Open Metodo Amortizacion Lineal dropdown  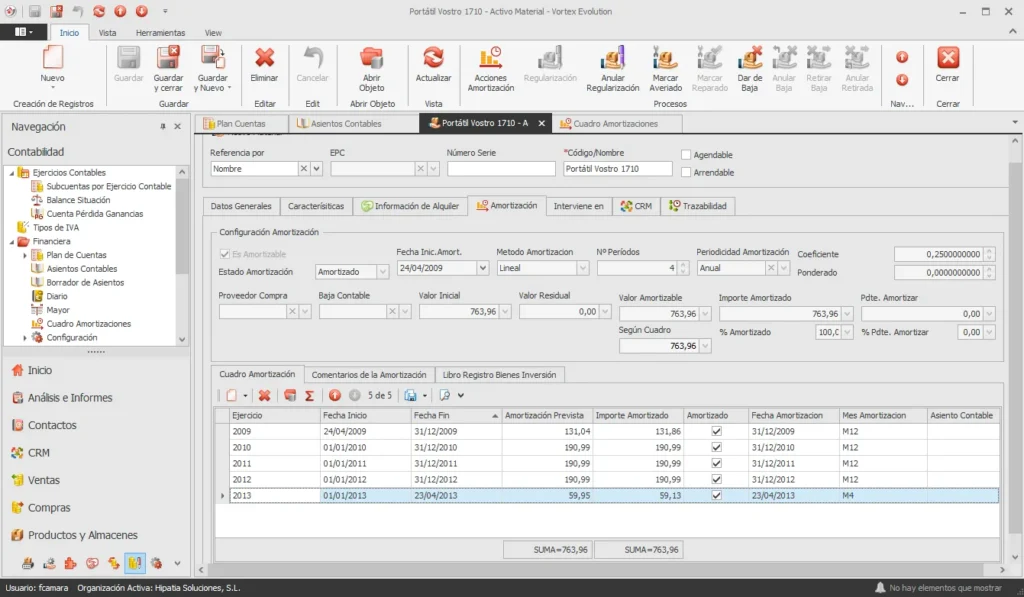583,268
